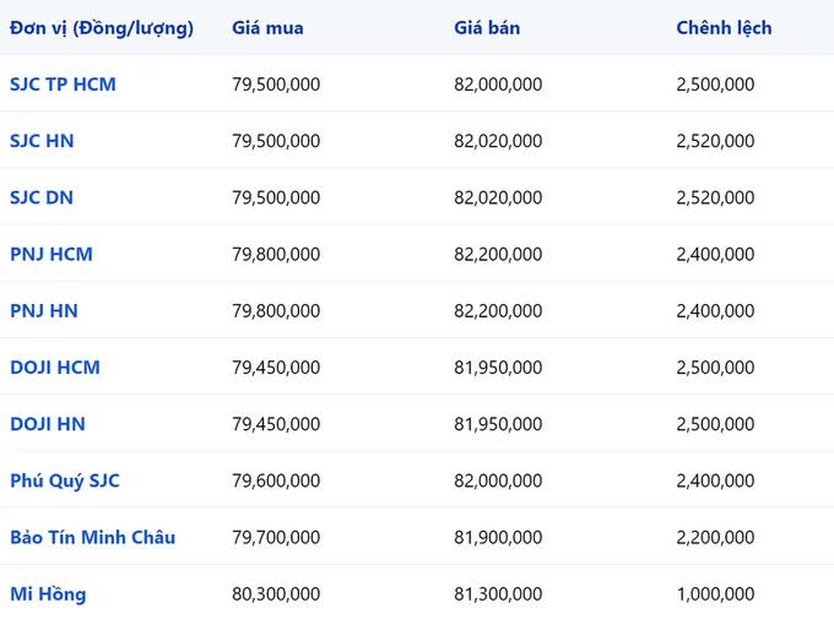Open the DOJI HCM link
The image size is (834, 619).
click(55, 367)
